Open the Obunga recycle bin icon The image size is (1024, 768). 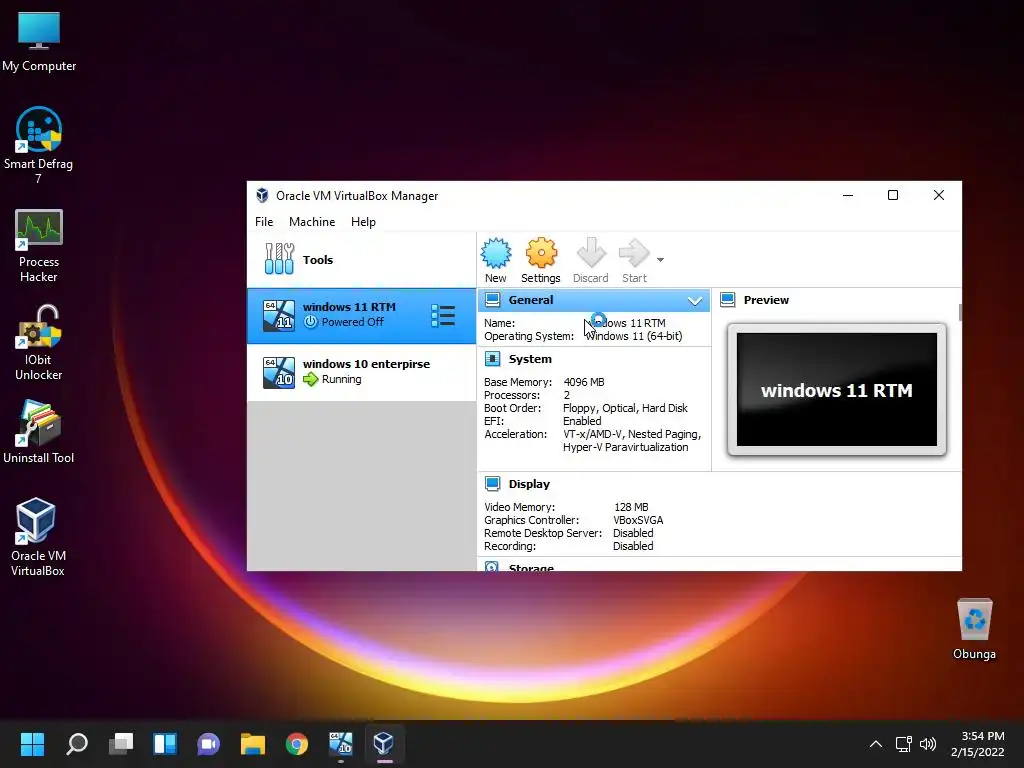point(974,629)
